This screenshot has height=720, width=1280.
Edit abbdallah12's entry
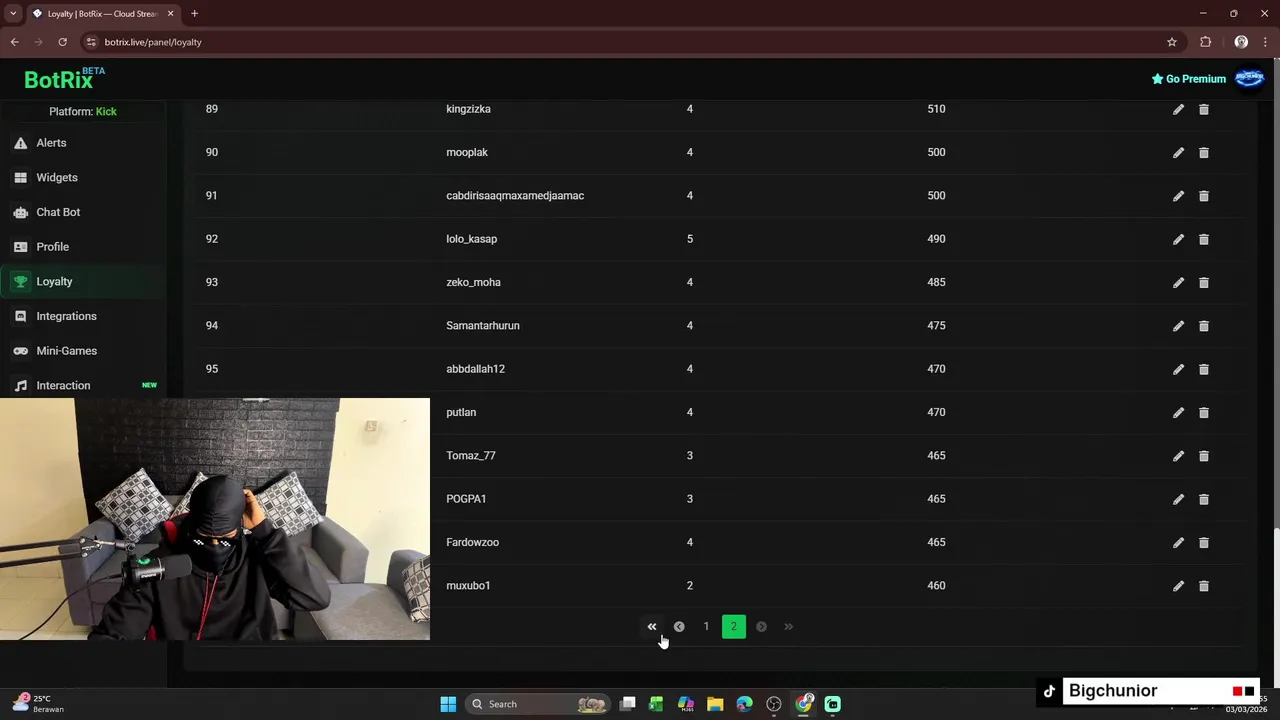click(1178, 369)
